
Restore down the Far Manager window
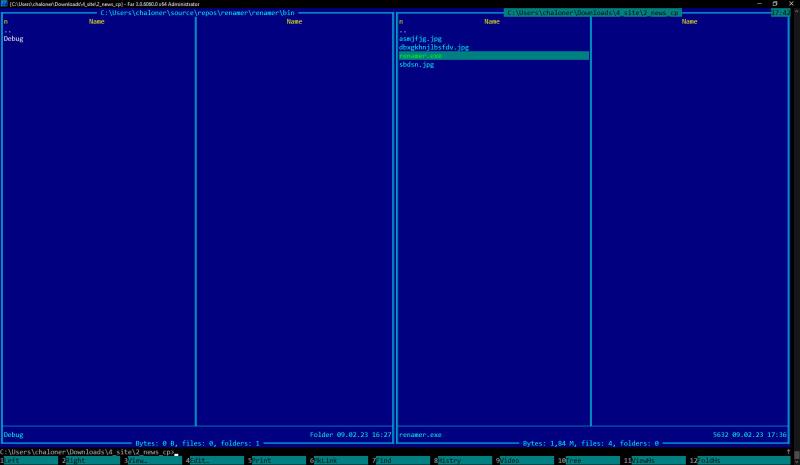[775, 4]
